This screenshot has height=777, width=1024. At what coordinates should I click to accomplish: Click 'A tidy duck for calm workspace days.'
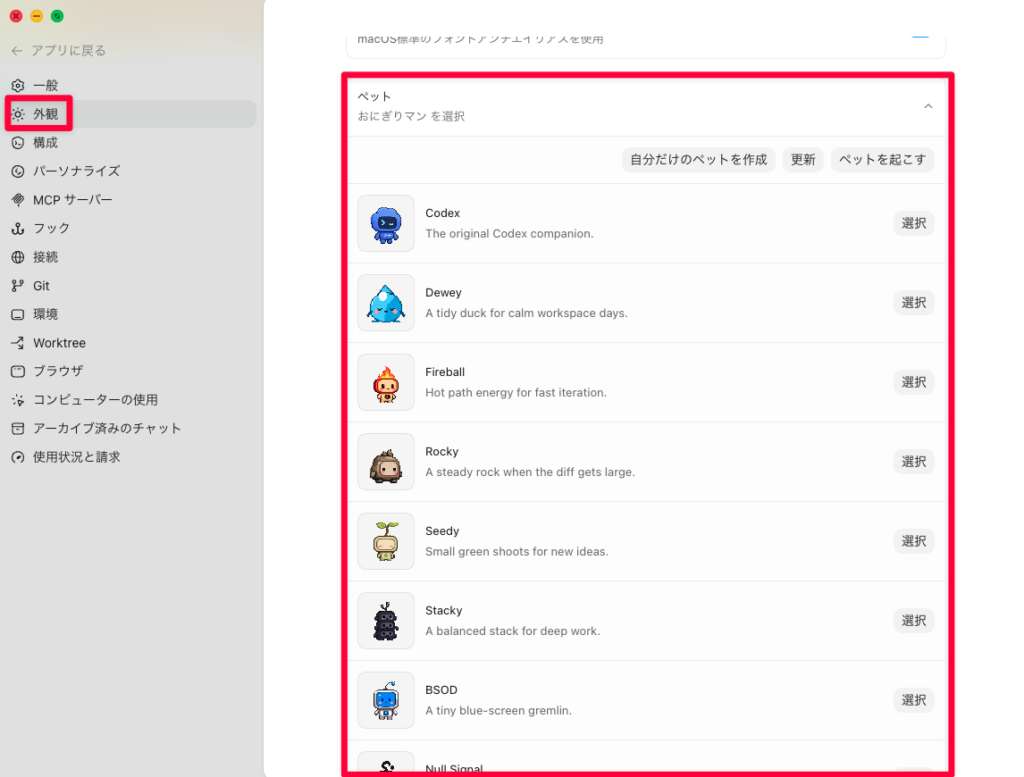click(x=526, y=313)
